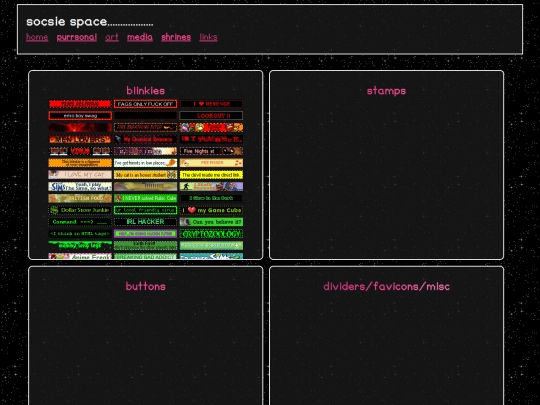The height and width of the screenshot is (405, 540).
Task: Click the red firework burst blinkie
Action: tap(80, 127)
